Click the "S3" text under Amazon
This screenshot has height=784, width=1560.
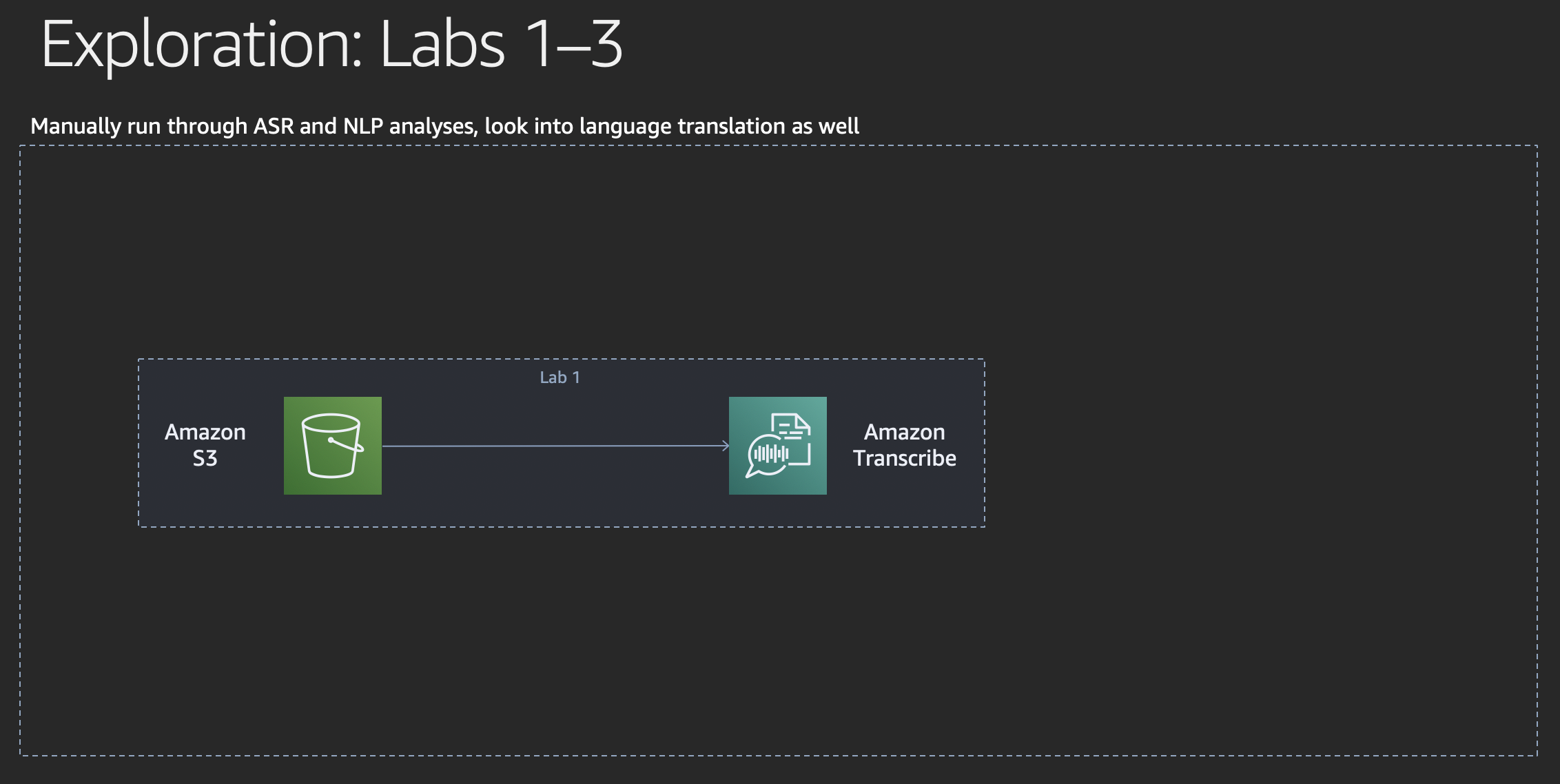click(205, 459)
